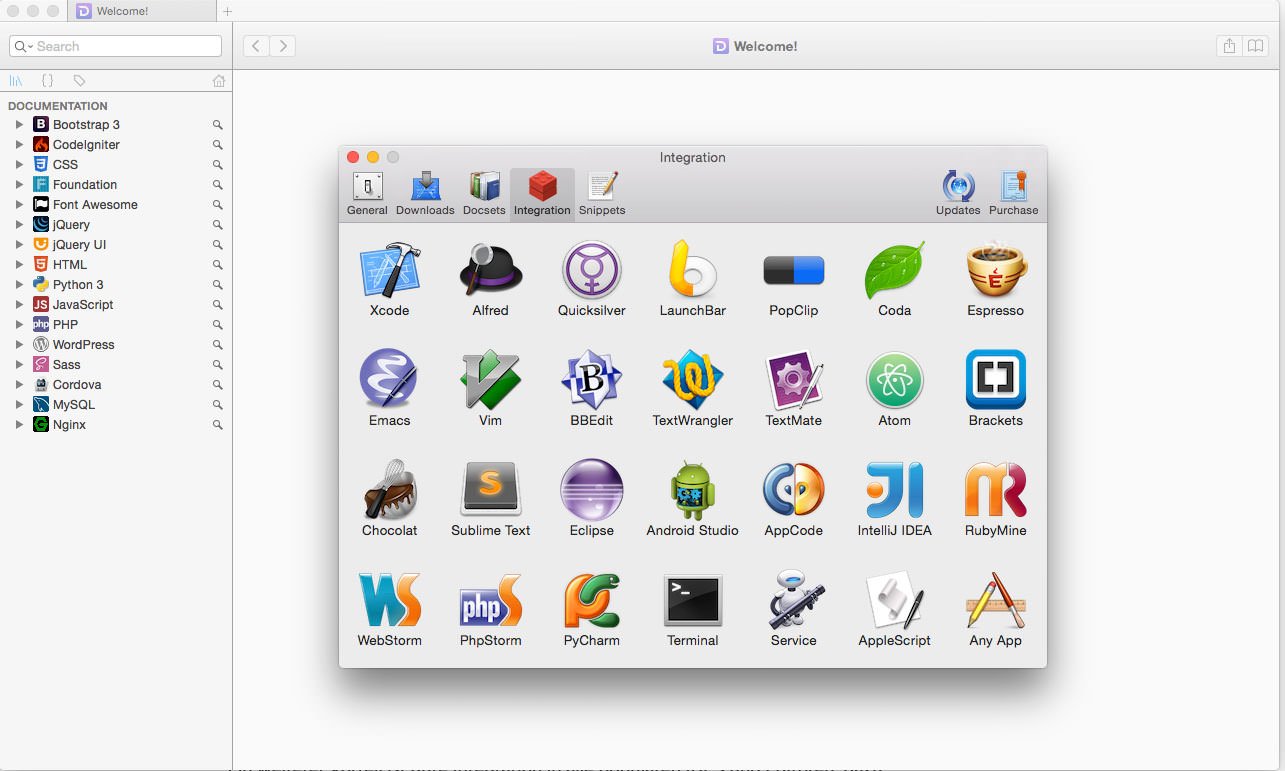Expand the CodeIgniter docset
This screenshot has width=1285, height=771.
(18, 145)
